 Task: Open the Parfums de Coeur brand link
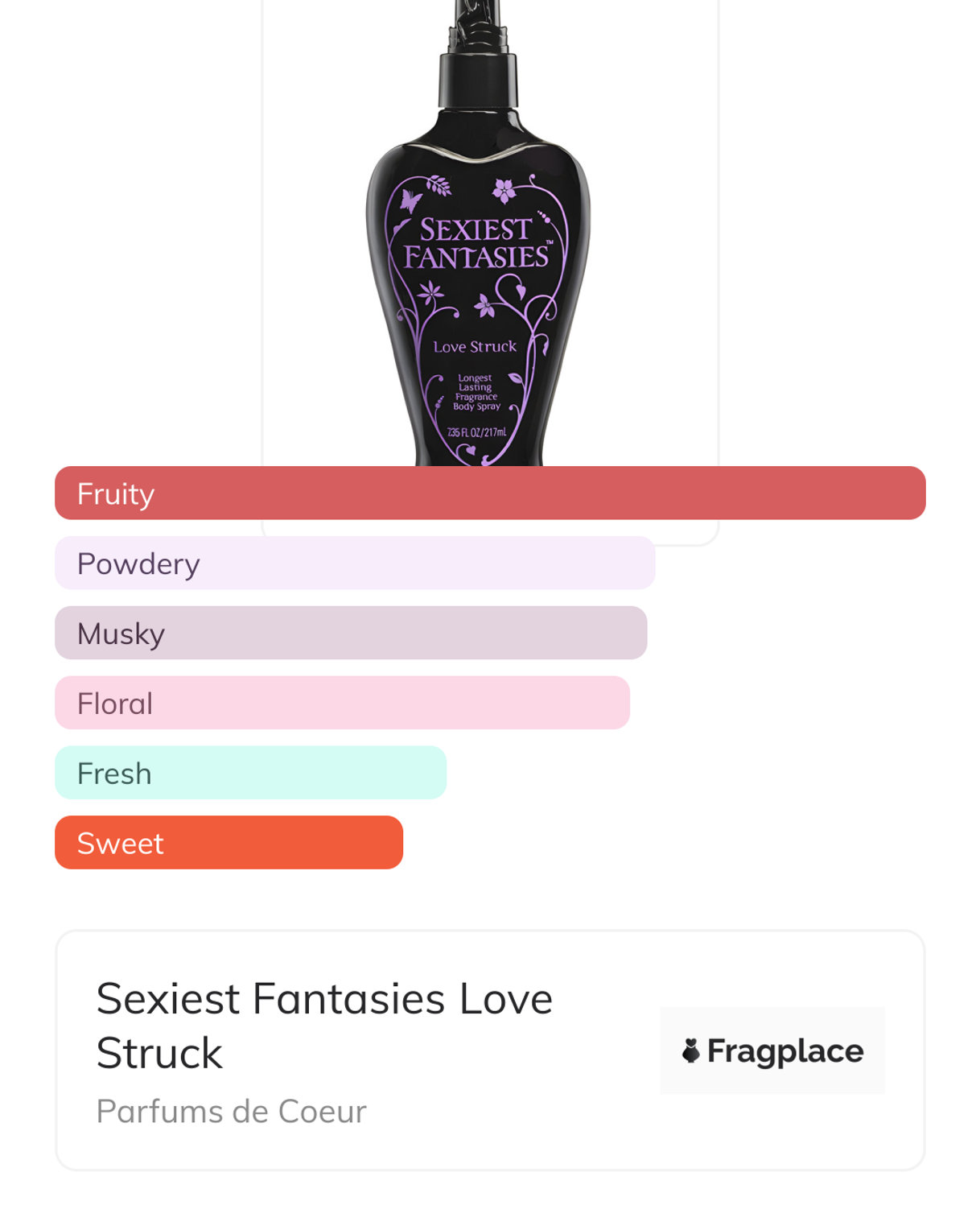tap(231, 1112)
